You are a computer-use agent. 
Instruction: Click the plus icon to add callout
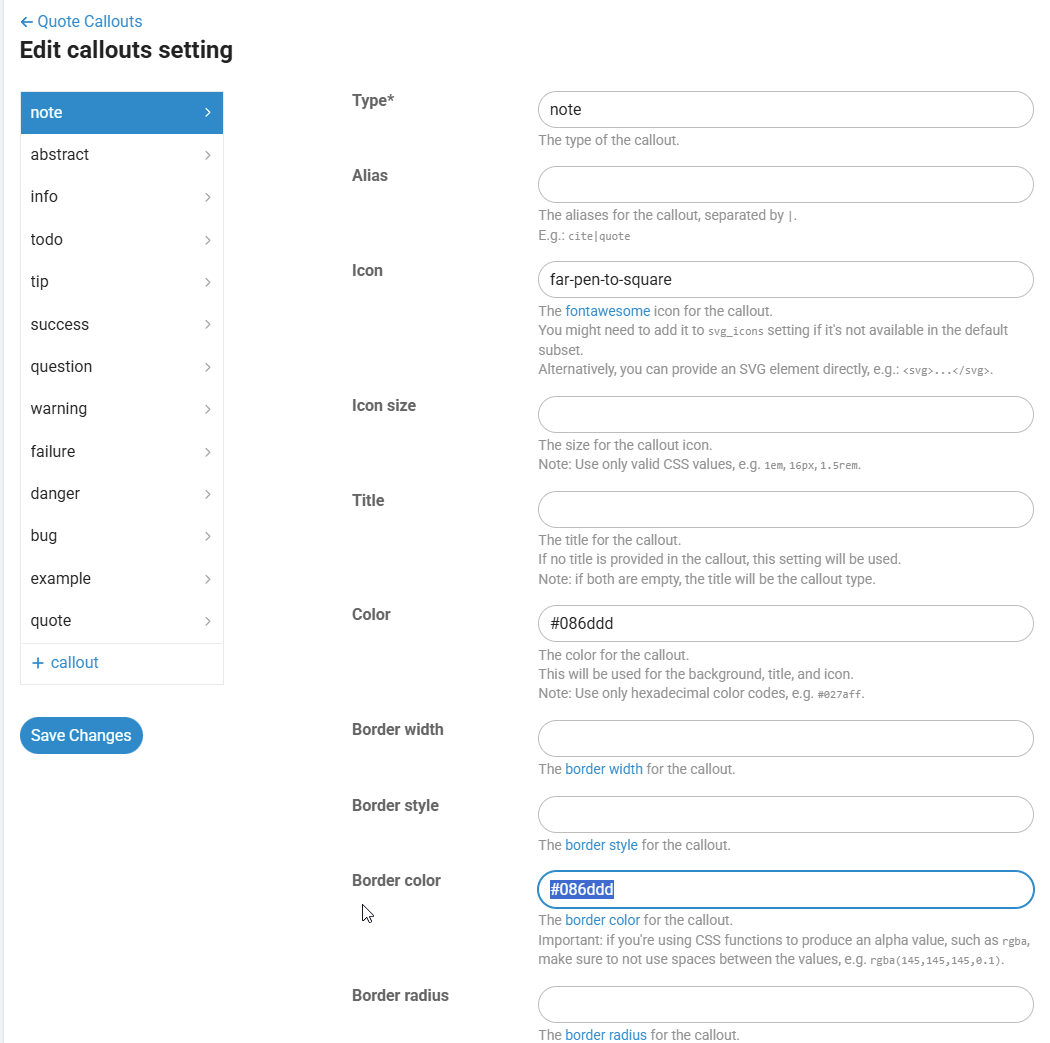click(38, 663)
